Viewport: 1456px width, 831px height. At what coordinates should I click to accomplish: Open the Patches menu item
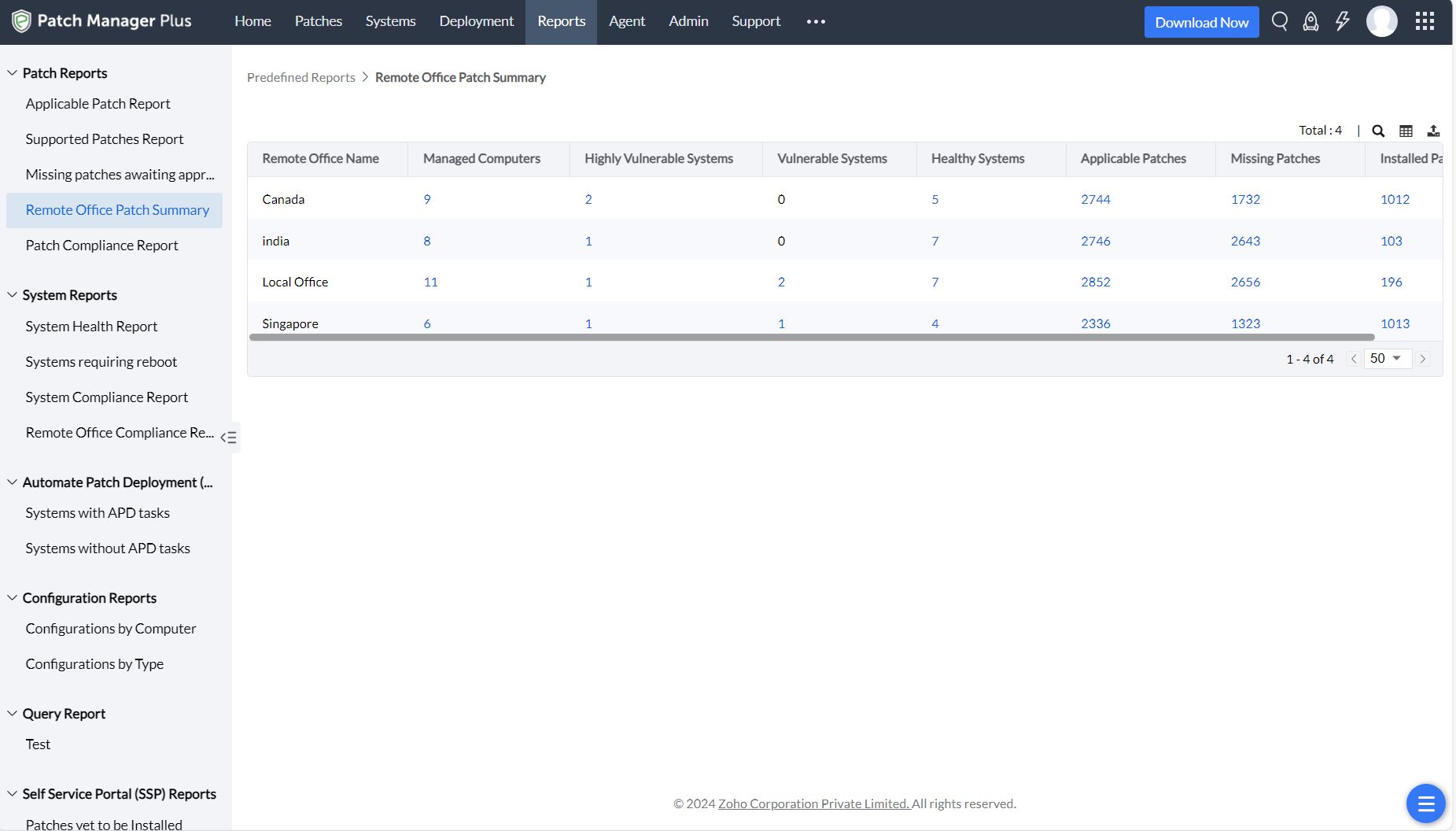tap(318, 22)
